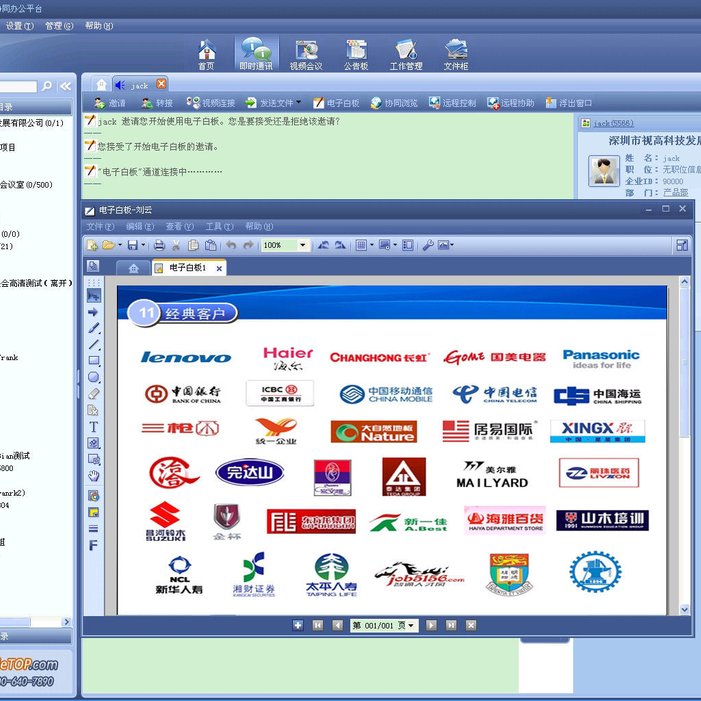This screenshot has height=701, width=701.
Task: Select the pen drawing tool
Action: 93,328
